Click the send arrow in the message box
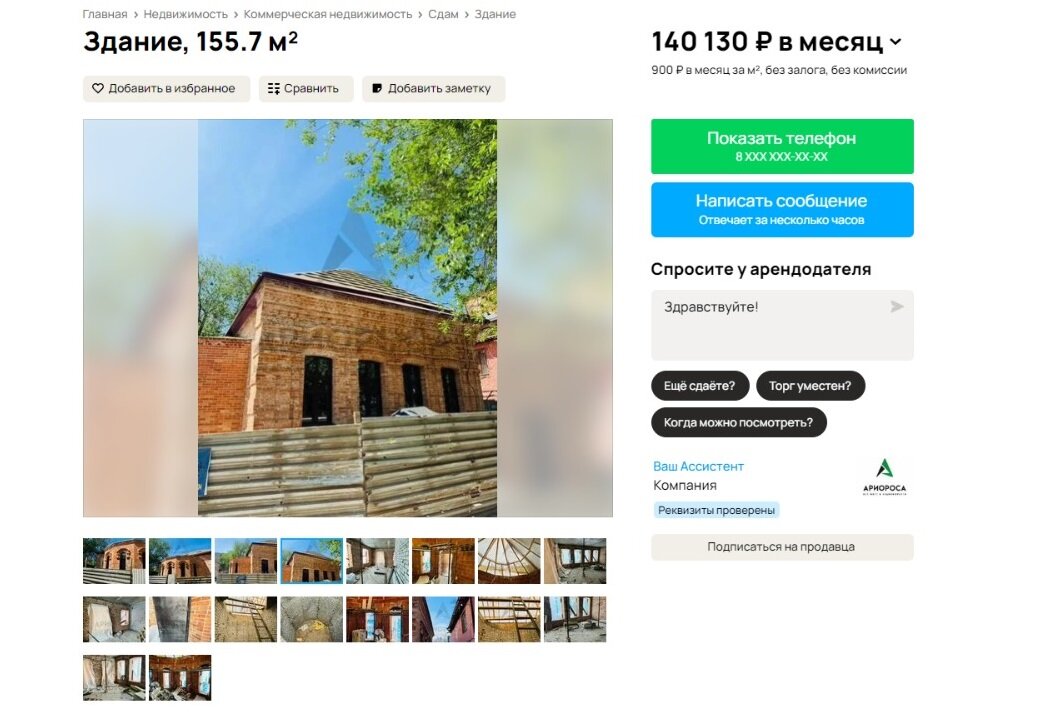Screen dimensions: 1044x714 point(897,306)
